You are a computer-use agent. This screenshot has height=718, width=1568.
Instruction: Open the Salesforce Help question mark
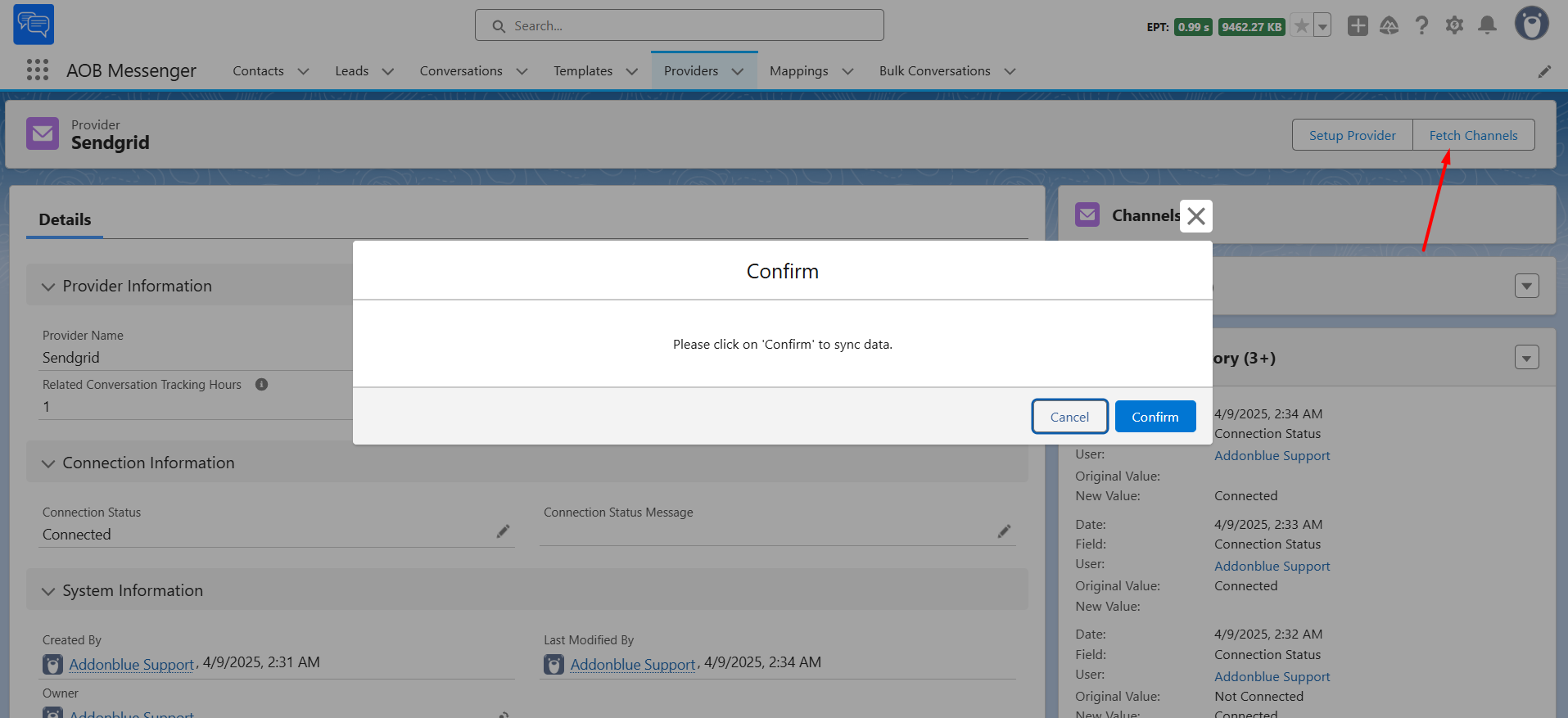(1422, 25)
